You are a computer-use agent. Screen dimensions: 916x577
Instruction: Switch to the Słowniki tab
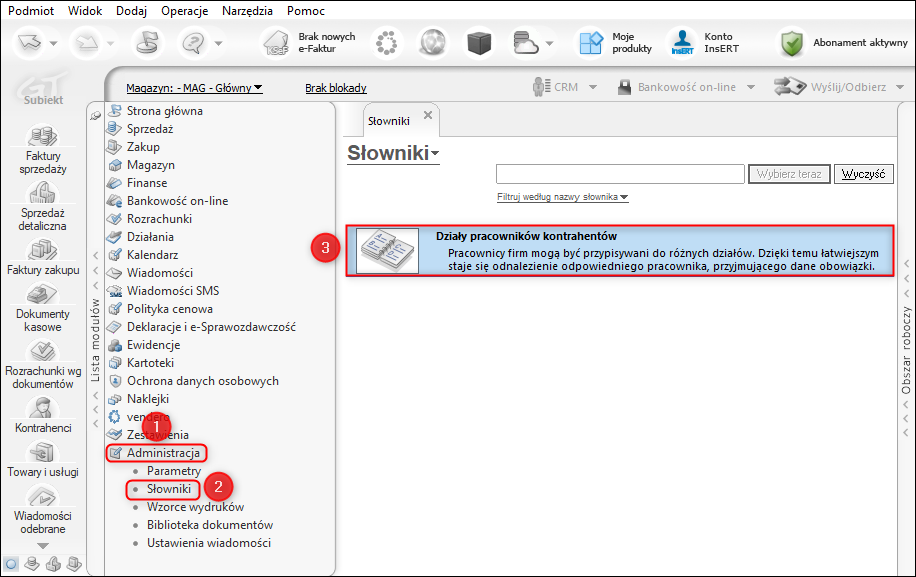[388, 121]
